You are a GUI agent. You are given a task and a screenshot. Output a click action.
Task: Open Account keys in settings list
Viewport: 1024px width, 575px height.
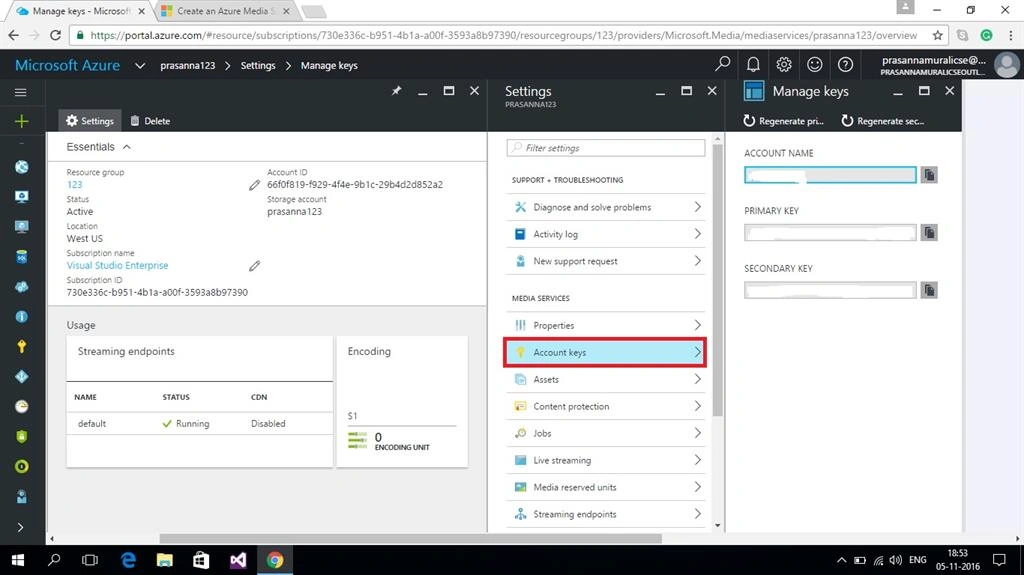pos(605,352)
